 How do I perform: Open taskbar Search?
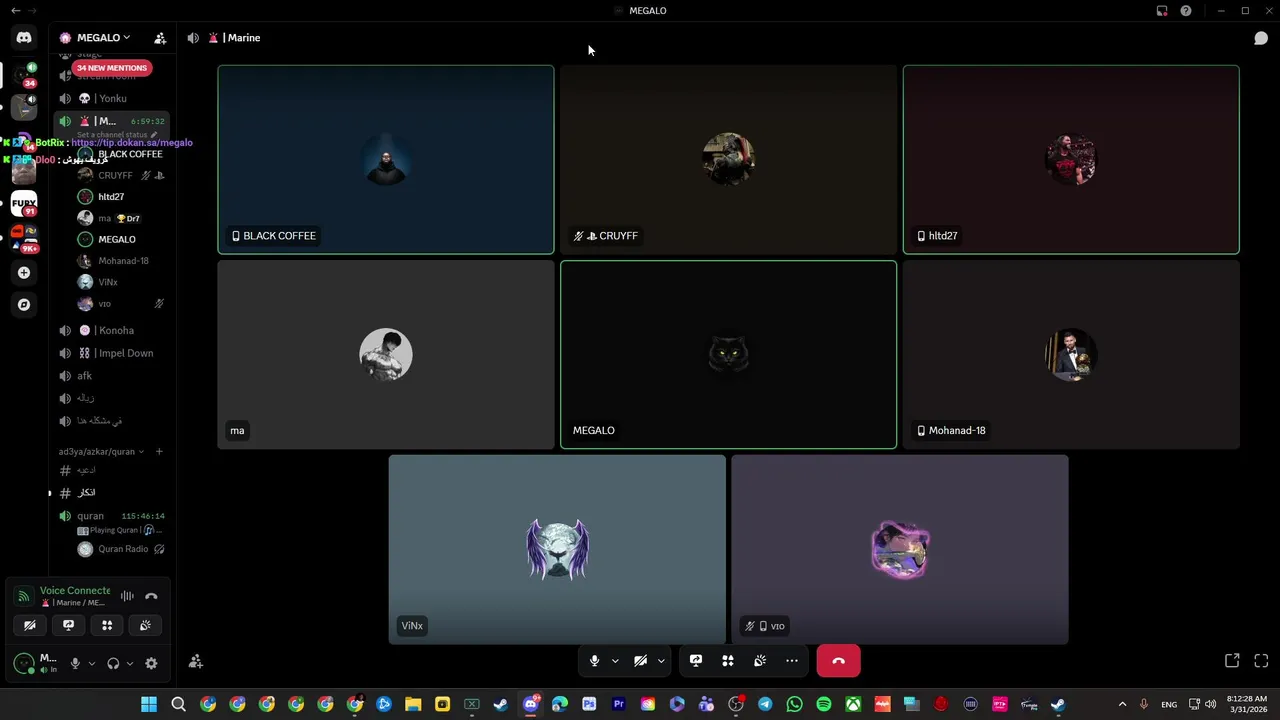pos(178,704)
